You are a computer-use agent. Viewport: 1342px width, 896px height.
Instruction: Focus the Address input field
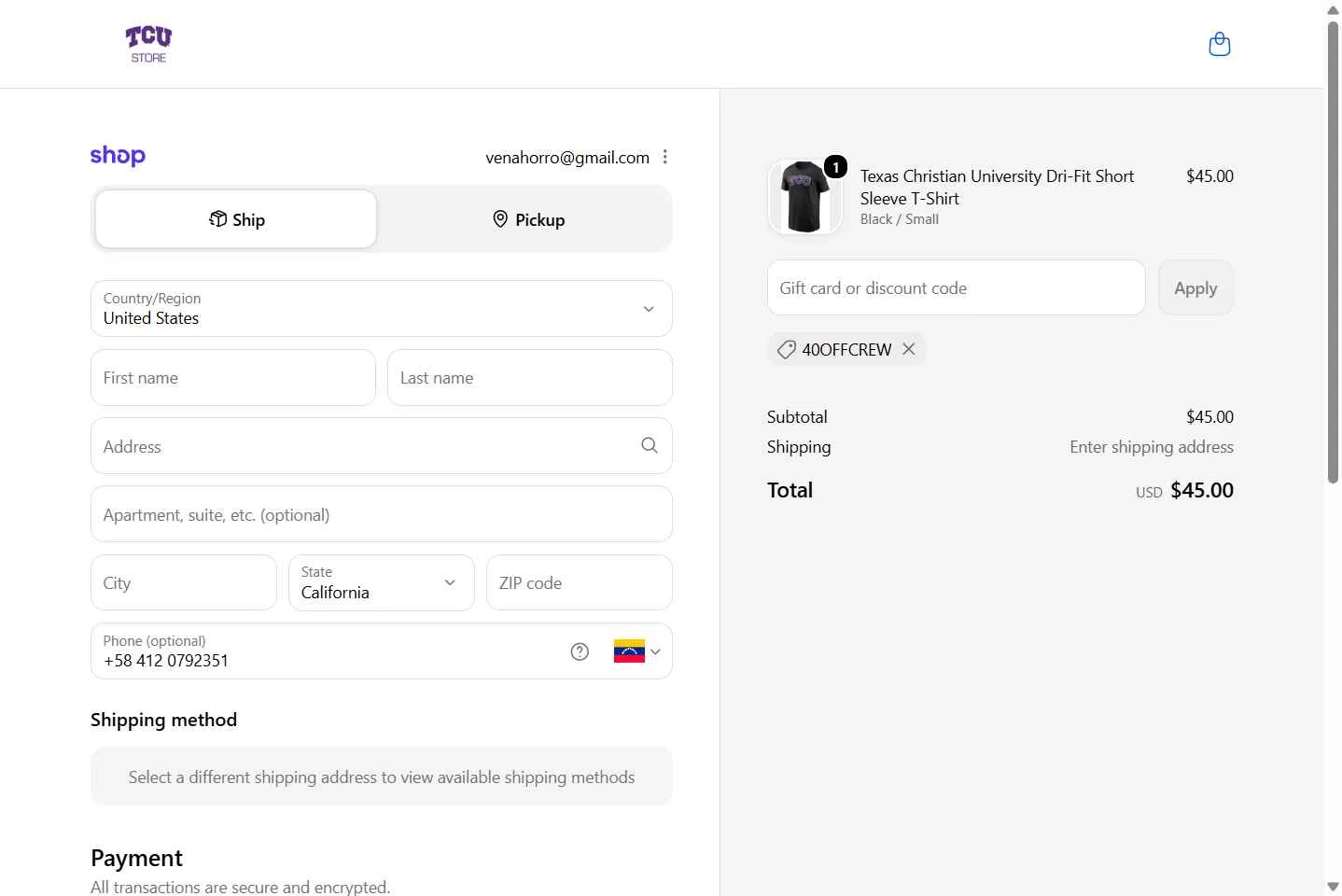click(382, 446)
